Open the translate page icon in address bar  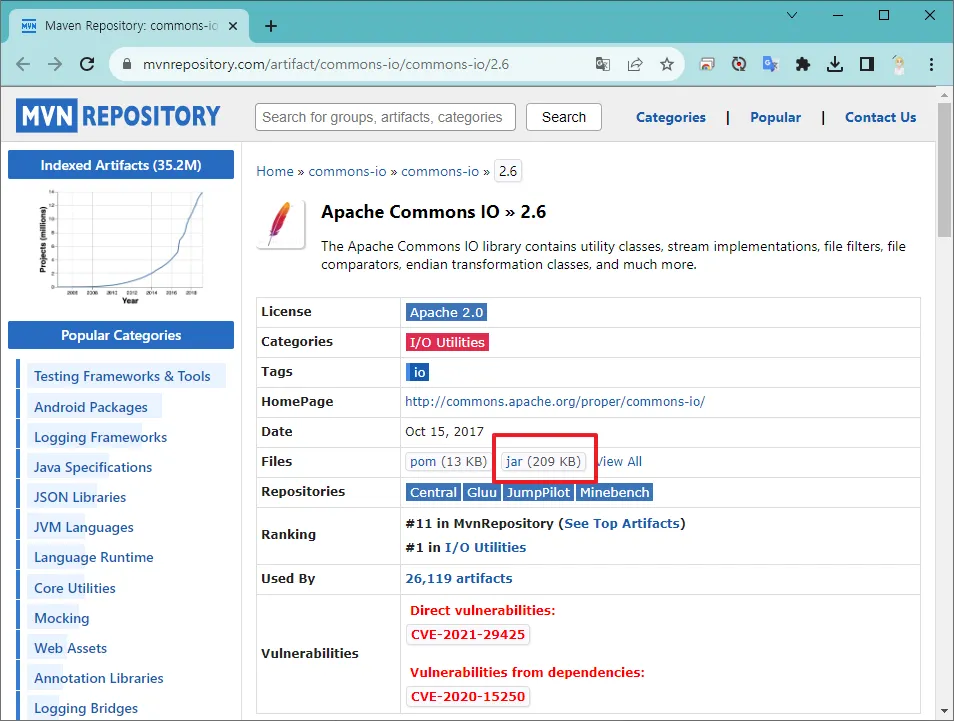pos(602,64)
